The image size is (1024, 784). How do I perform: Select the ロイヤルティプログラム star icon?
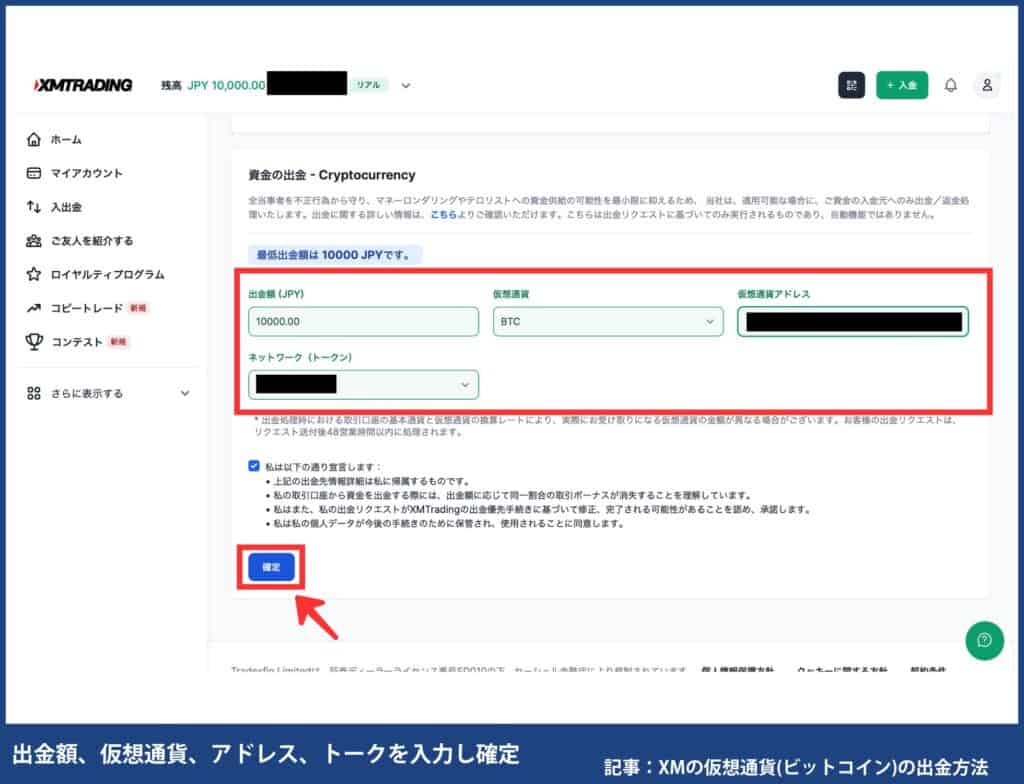[x=36, y=274]
